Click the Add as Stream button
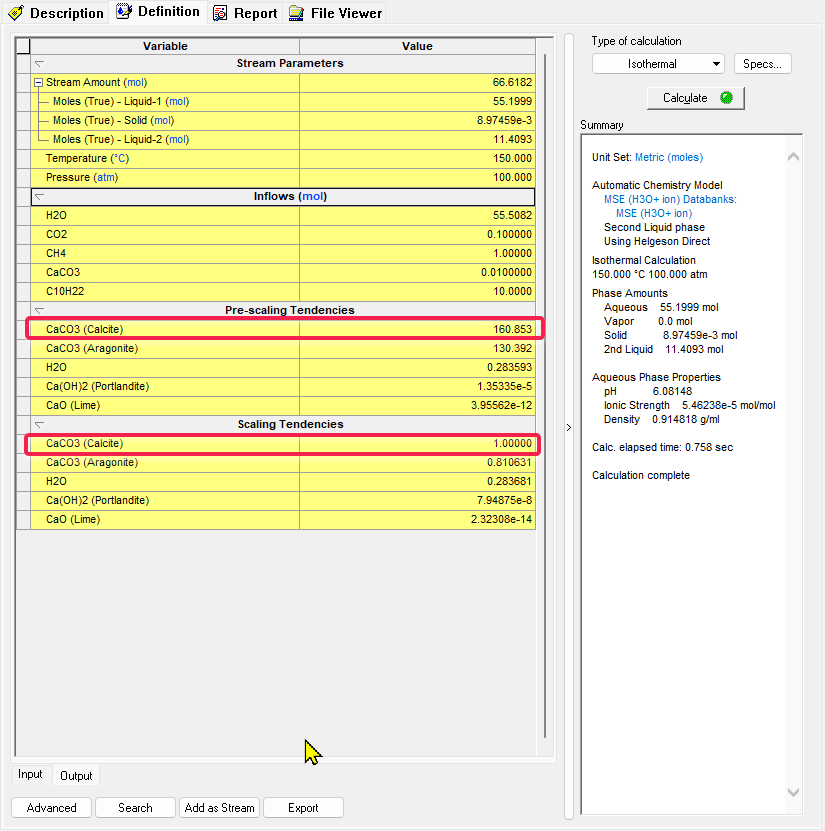The height and width of the screenshot is (831, 825). point(219,808)
